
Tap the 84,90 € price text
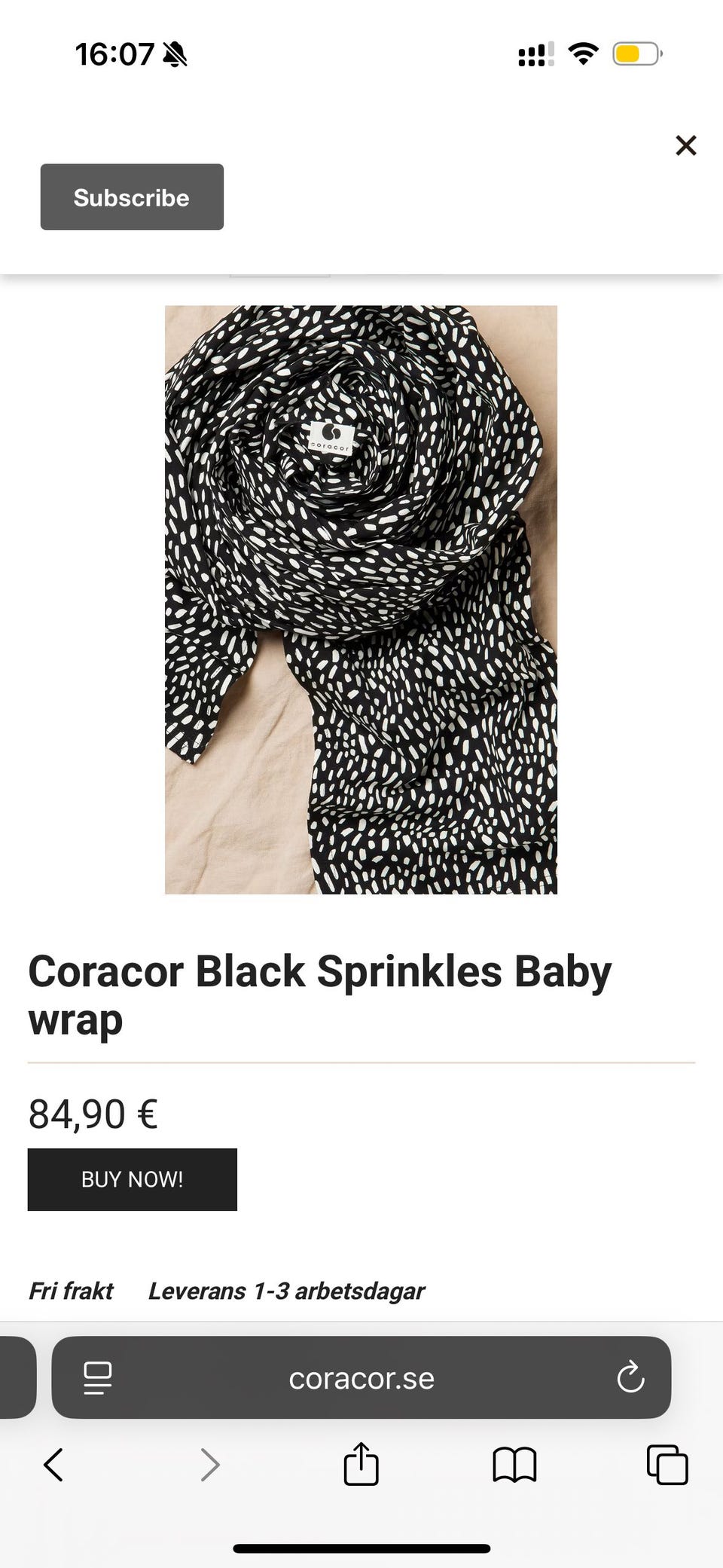(x=93, y=1114)
